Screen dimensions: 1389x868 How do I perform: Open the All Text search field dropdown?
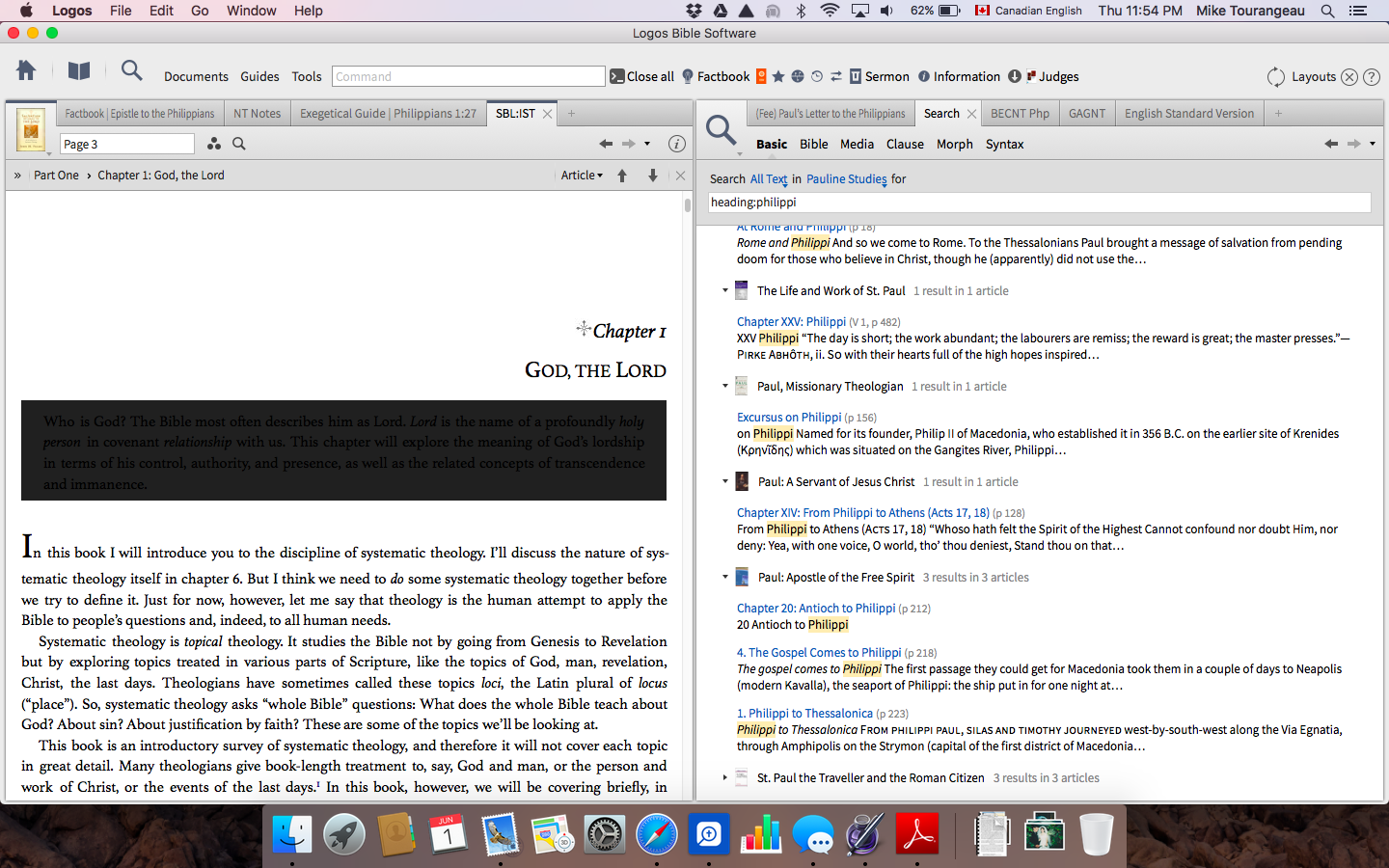coord(769,179)
